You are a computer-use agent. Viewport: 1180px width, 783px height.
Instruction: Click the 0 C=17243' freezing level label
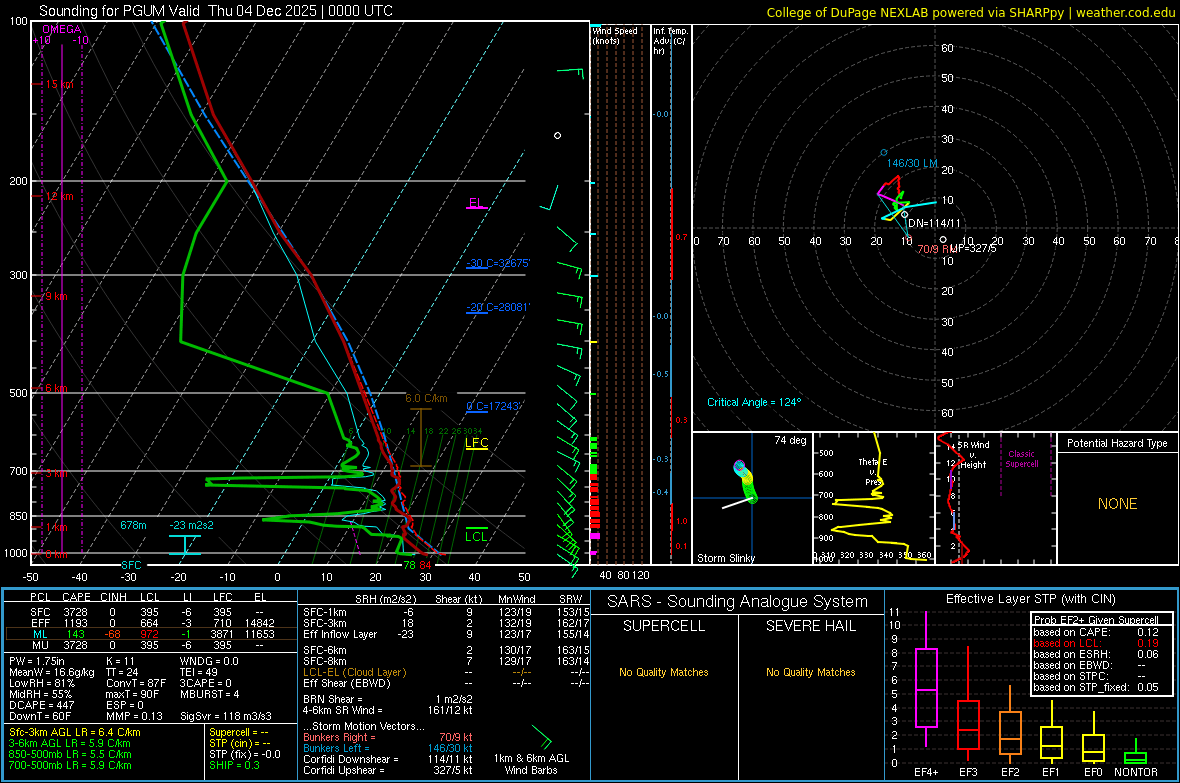click(x=493, y=406)
